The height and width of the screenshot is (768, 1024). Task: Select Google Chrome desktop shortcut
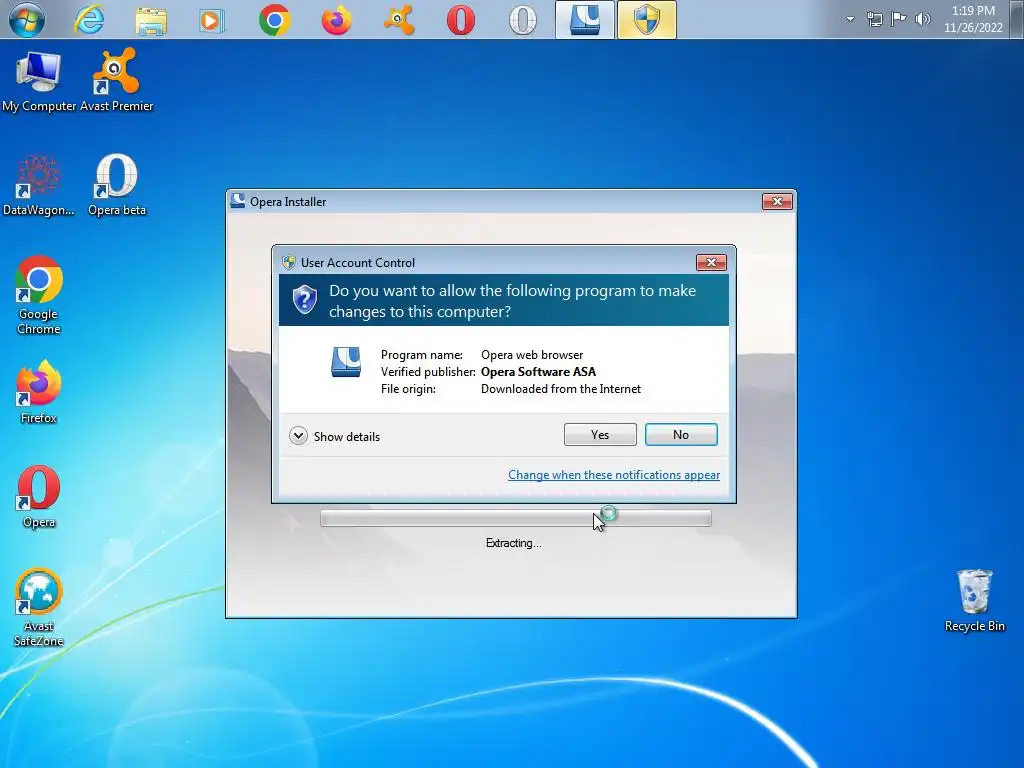pyautogui.click(x=39, y=296)
